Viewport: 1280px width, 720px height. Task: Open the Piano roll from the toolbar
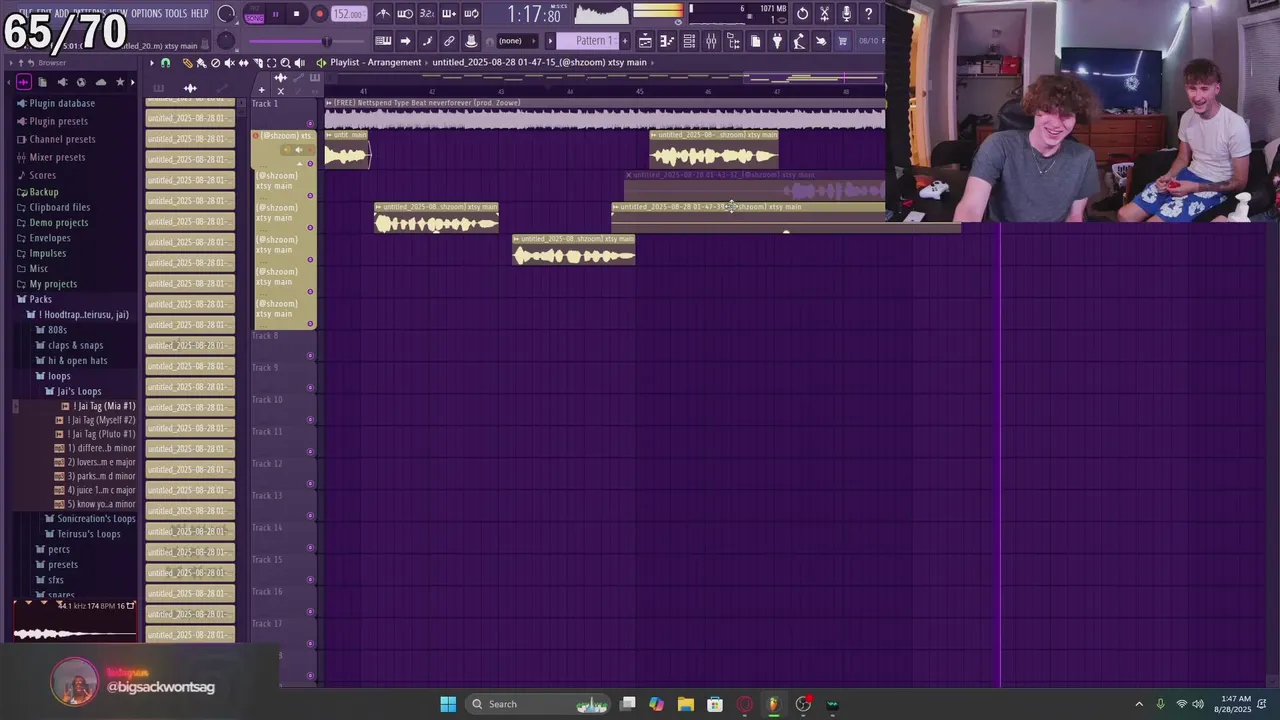pyautogui.click(x=668, y=41)
